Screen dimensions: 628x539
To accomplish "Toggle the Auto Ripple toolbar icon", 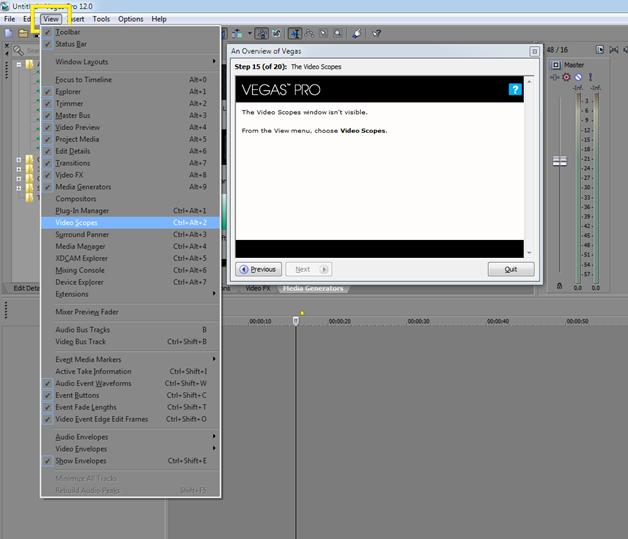I will pos(238,34).
